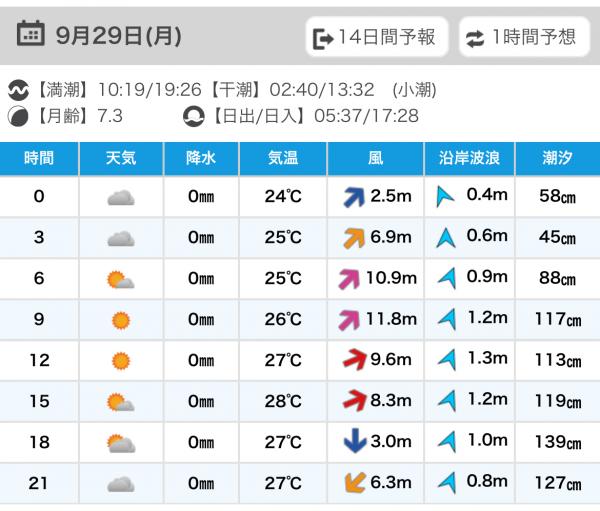Viewport: 600px width, 511px height.
Task: Click the moon phase icon near 月齢
Action: pyautogui.click(x=19, y=115)
